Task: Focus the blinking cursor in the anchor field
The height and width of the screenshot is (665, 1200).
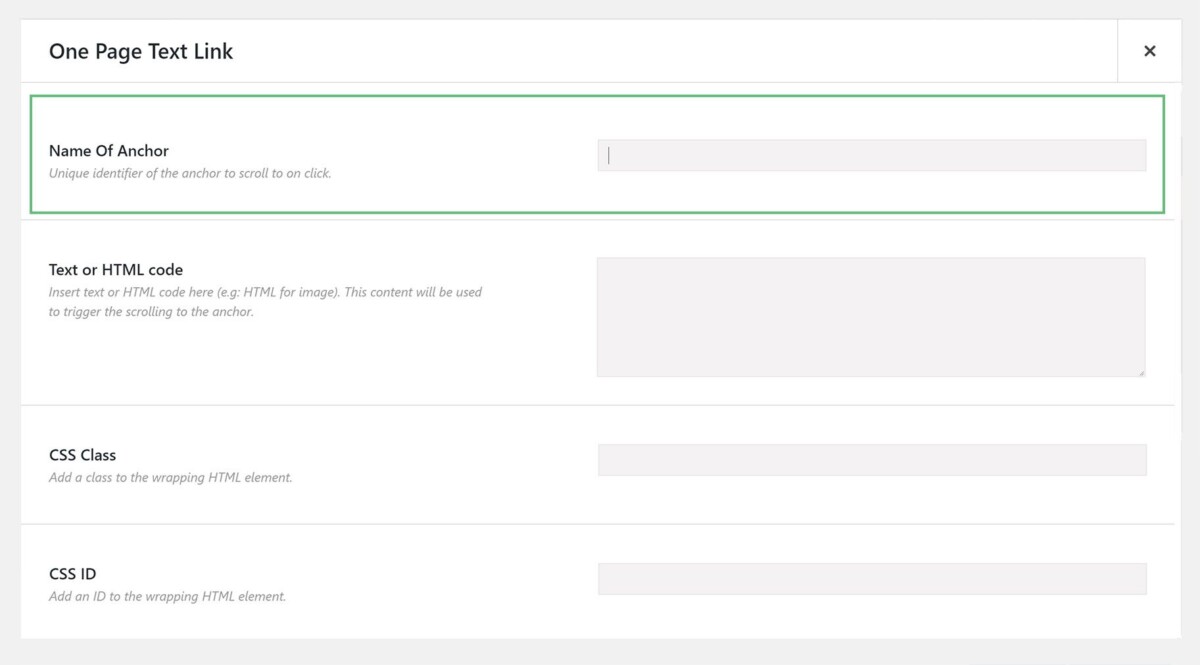Action: coord(608,154)
